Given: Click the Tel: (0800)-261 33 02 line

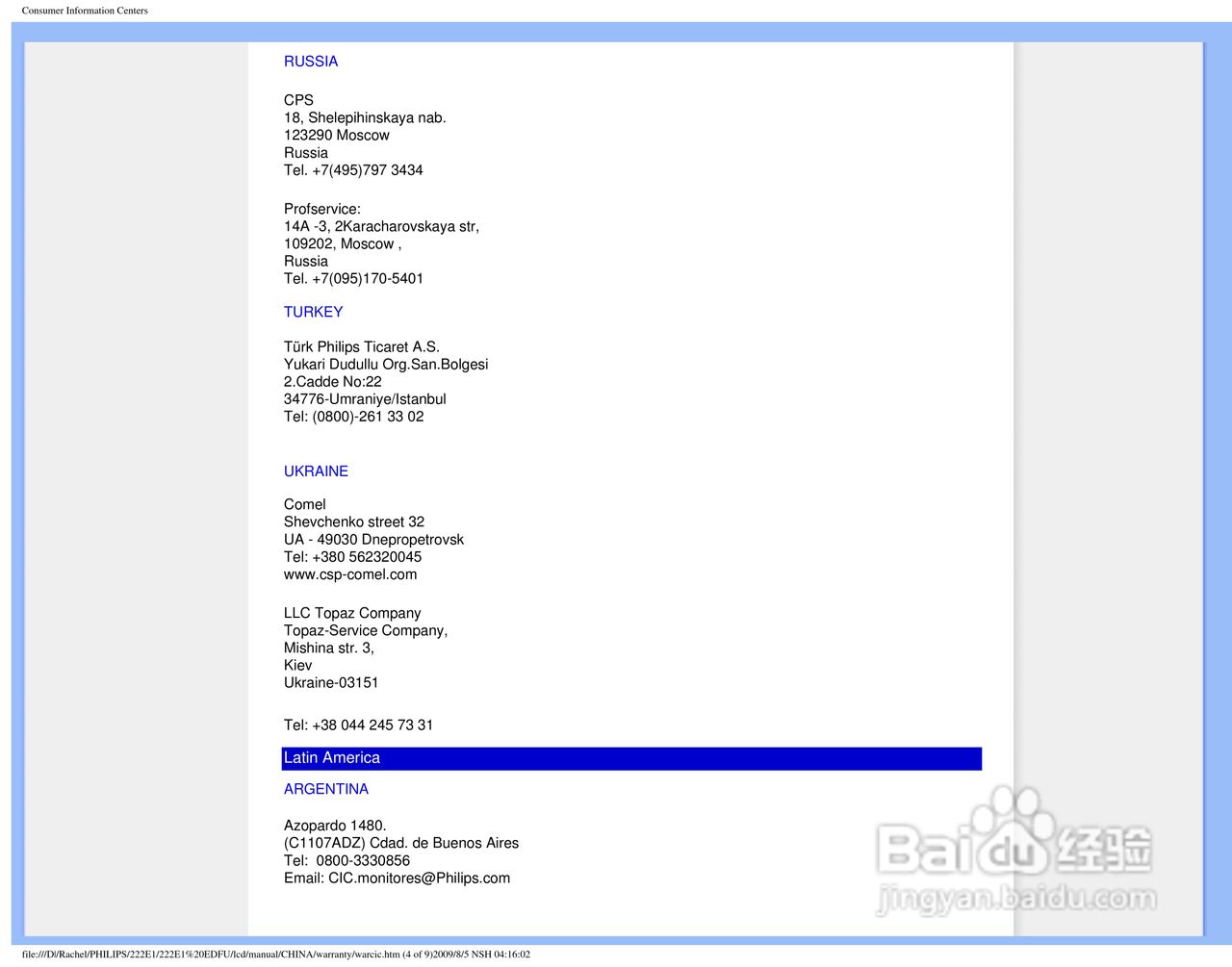Looking at the screenshot, I should tap(353, 417).
